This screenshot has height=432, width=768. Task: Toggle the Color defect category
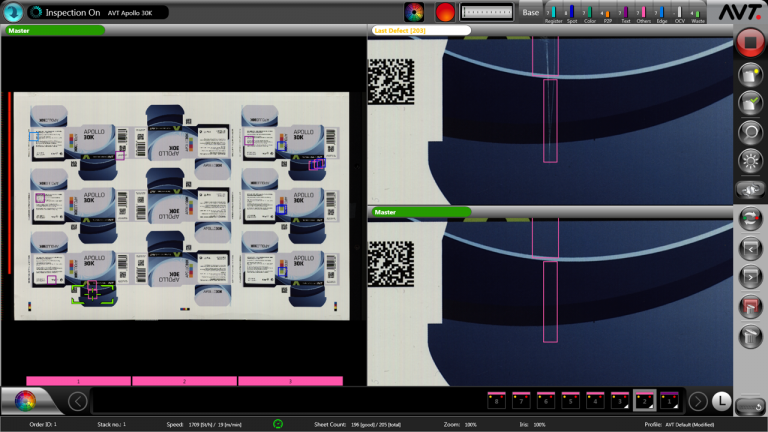(590, 14)
